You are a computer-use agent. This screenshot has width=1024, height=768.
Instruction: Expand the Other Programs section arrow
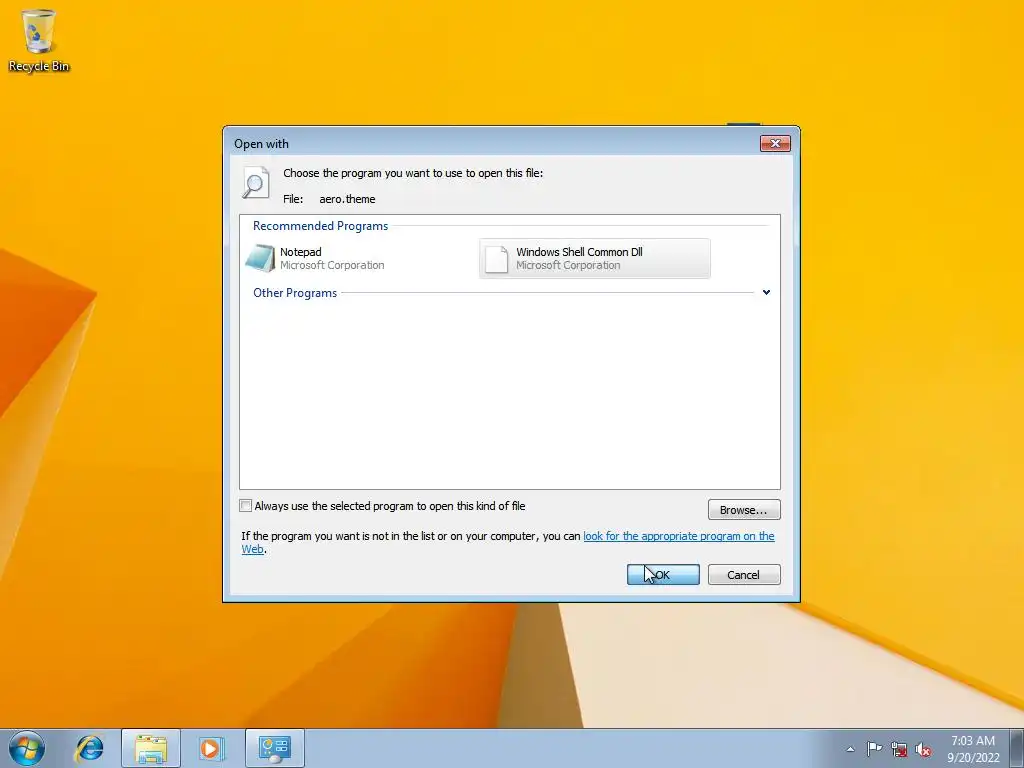pos(766,292)
